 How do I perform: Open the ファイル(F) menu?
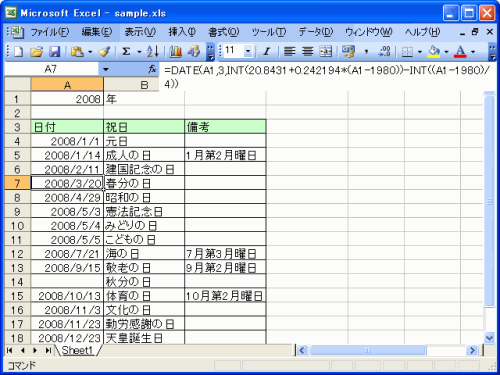point(50,32)
